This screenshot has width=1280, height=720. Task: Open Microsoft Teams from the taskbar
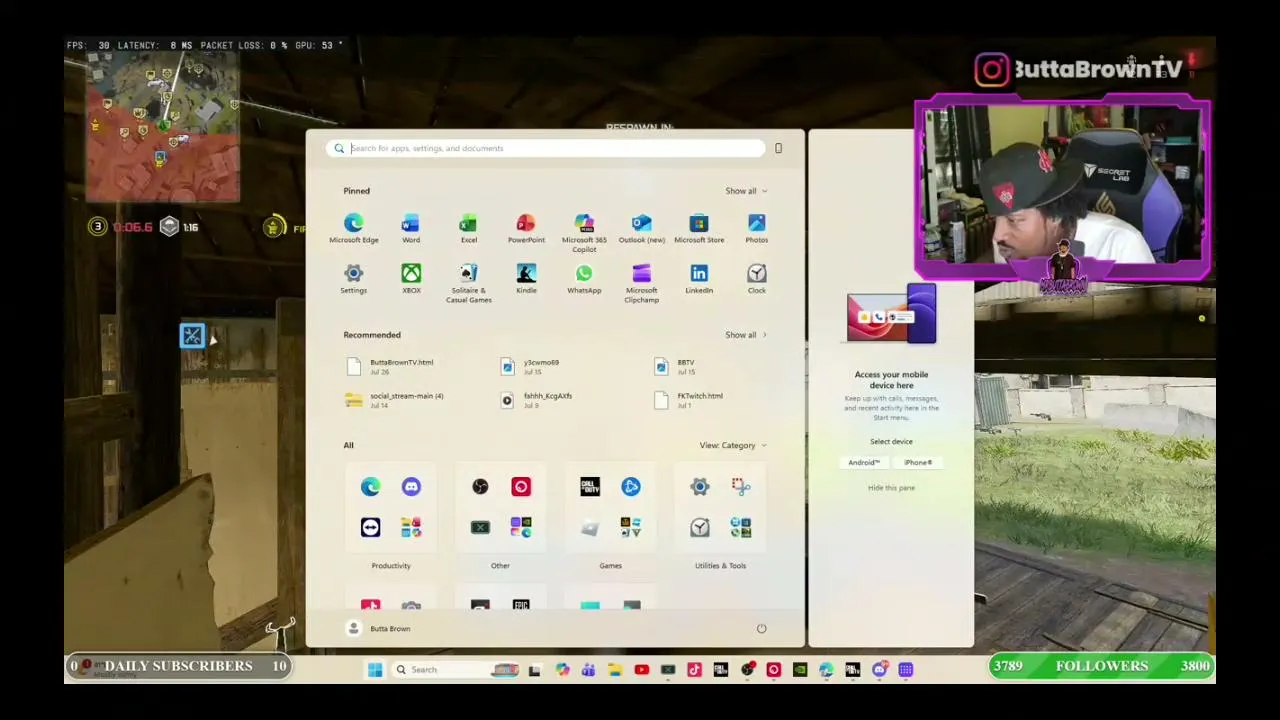point(588,670)
